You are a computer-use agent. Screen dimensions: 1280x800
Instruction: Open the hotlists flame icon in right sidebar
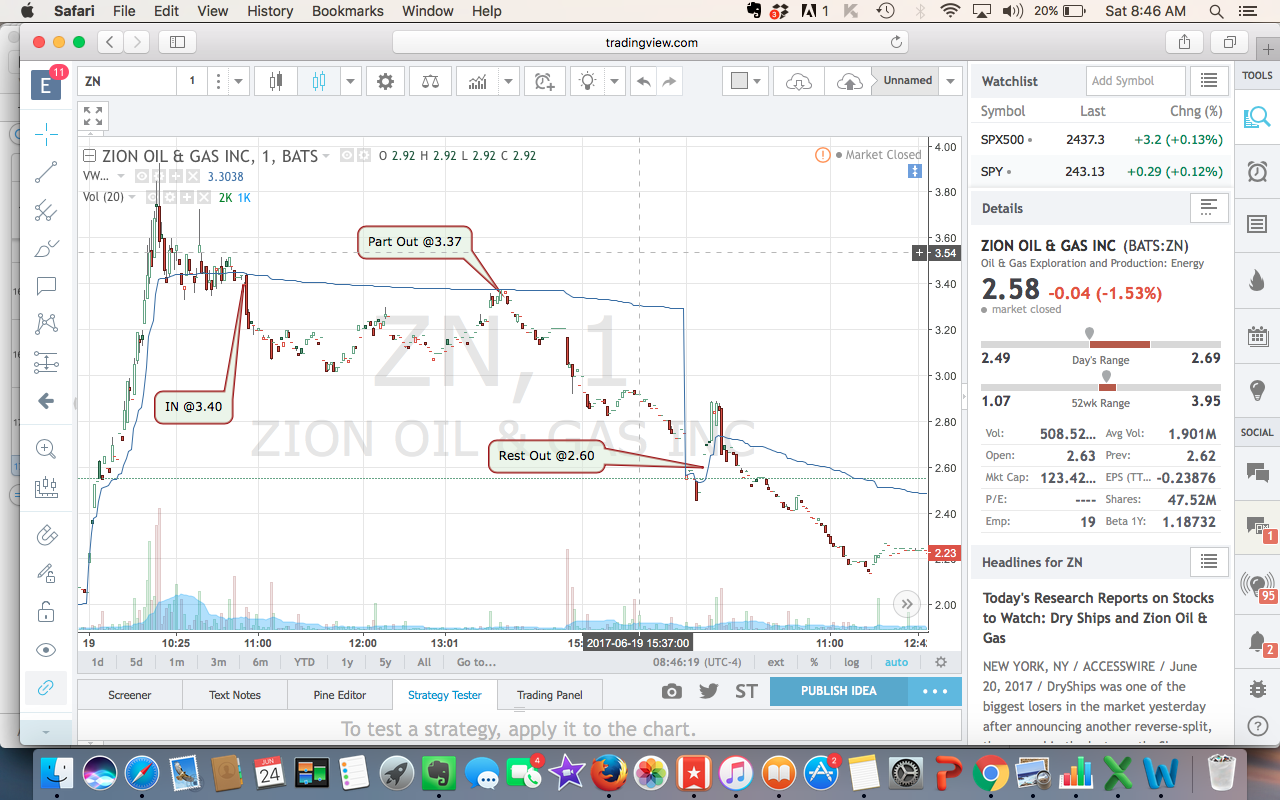pyautogui.click(x=1257, y=280)
